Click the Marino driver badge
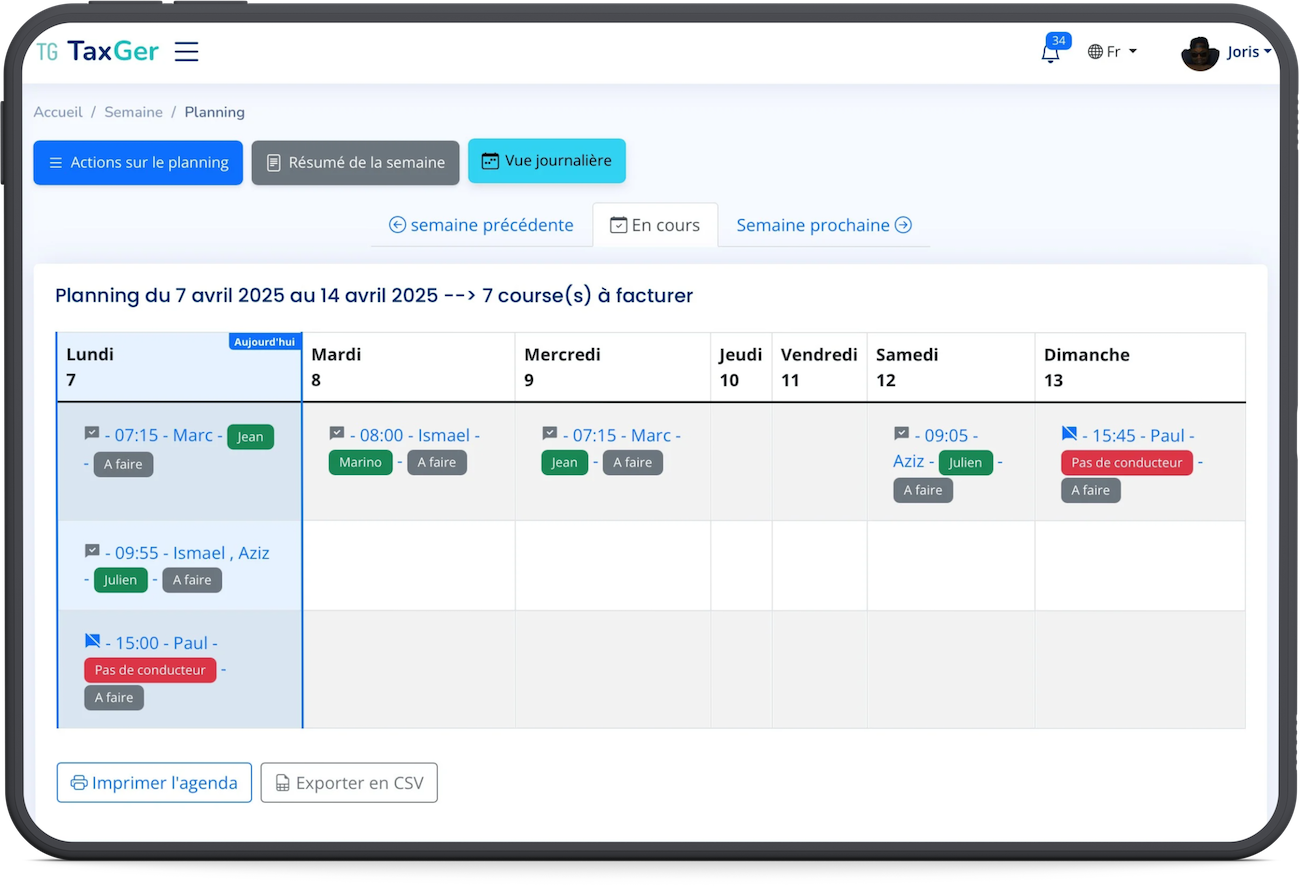Viewport: 1300px width, 887px height. click(361, 462)
